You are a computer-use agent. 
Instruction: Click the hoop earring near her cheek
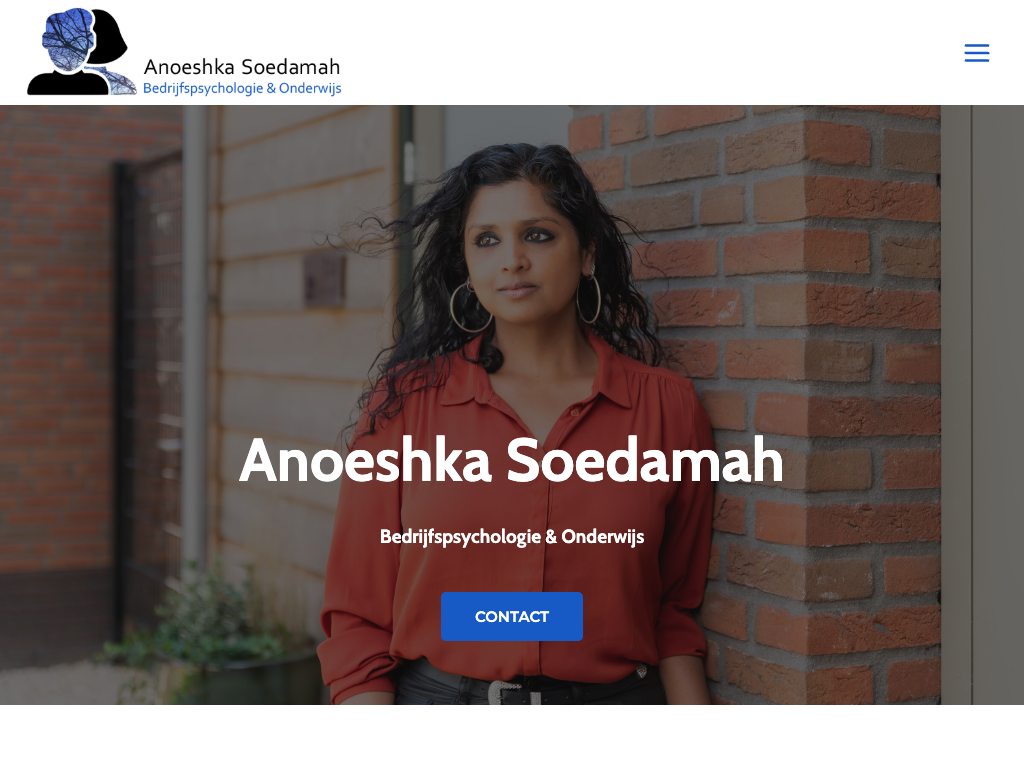pyautogui.click(x=470, y=306)
